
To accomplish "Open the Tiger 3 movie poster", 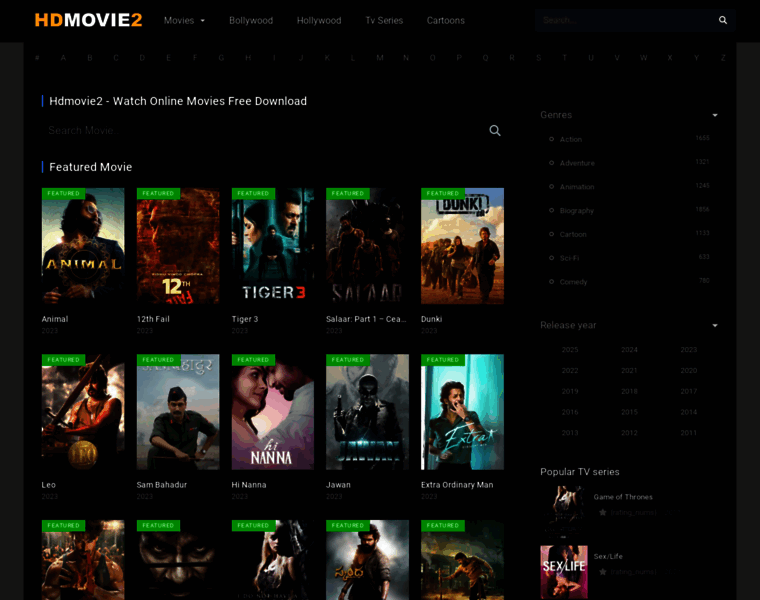I will [273, 246].
